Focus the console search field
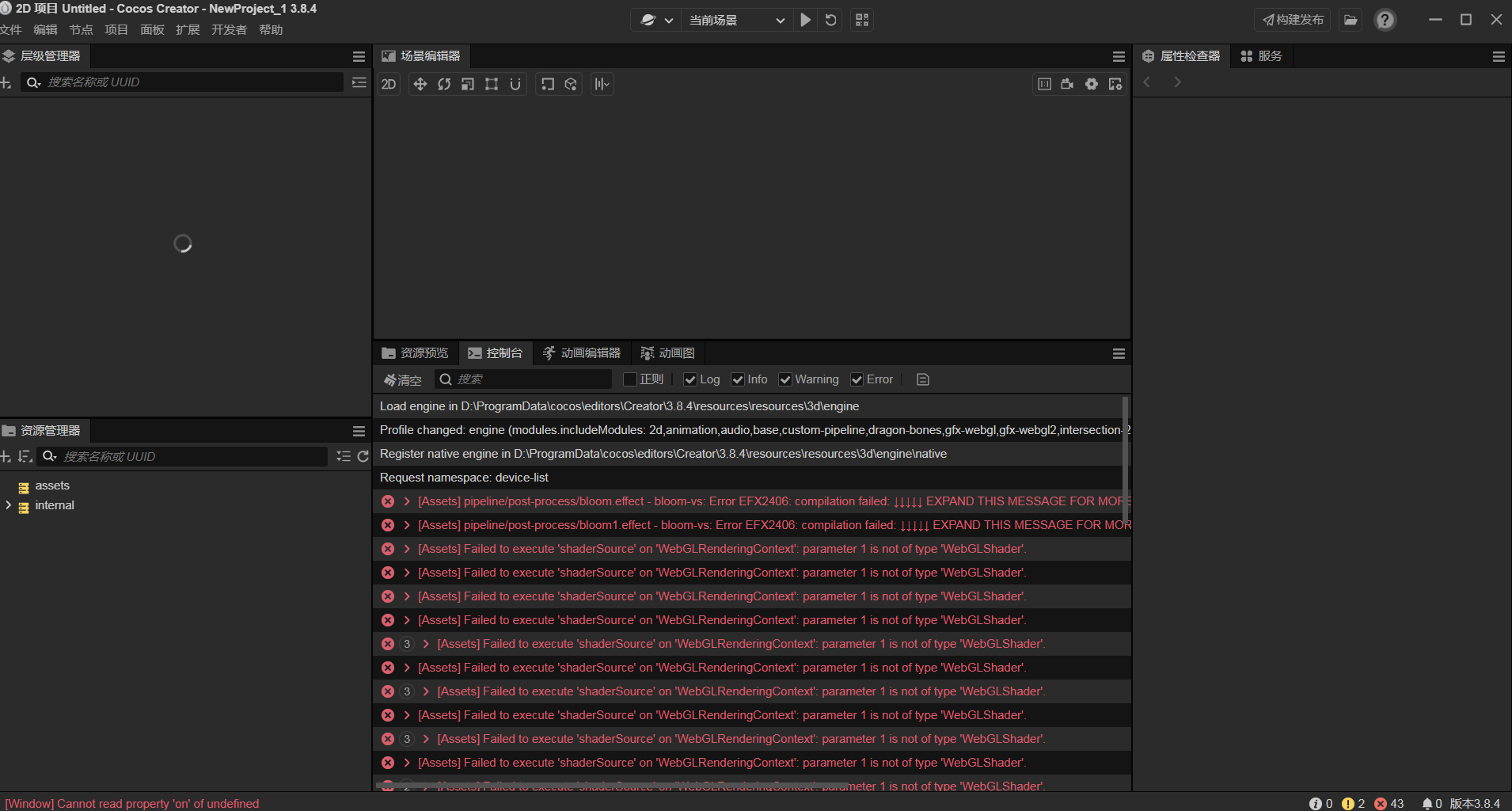 (x=523, y=379)
